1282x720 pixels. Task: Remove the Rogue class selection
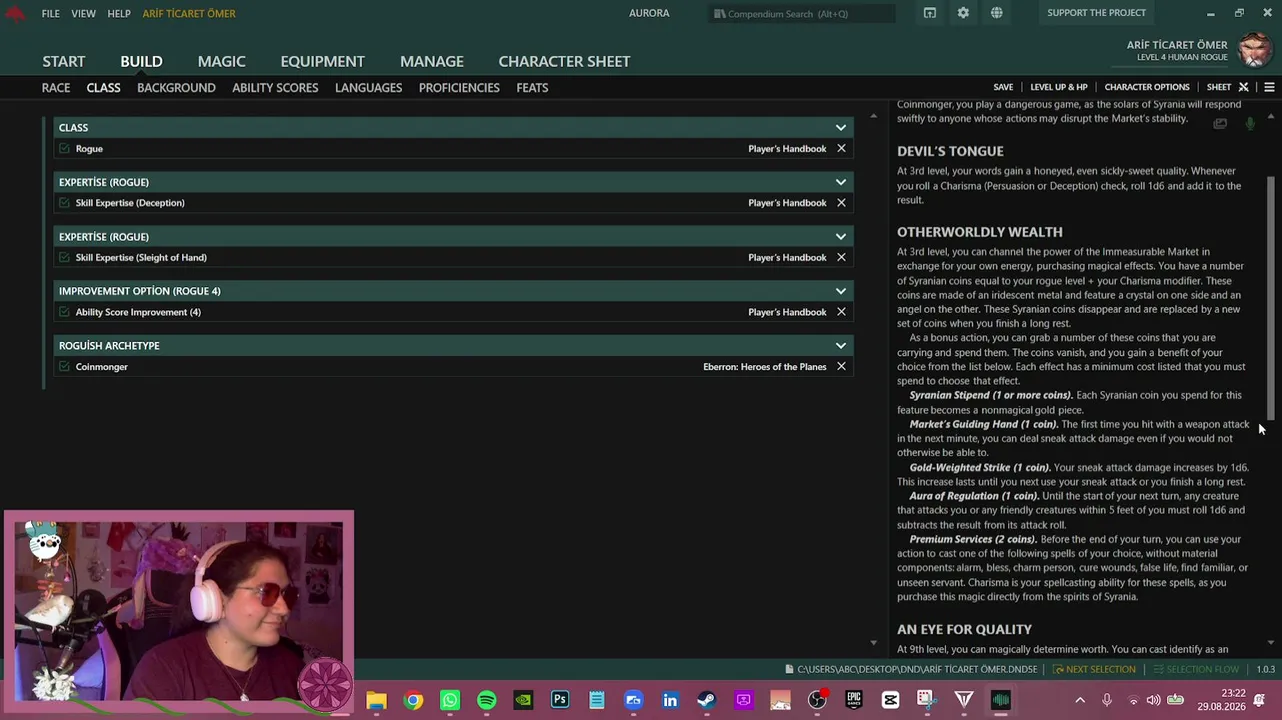(x=841, y=148)
